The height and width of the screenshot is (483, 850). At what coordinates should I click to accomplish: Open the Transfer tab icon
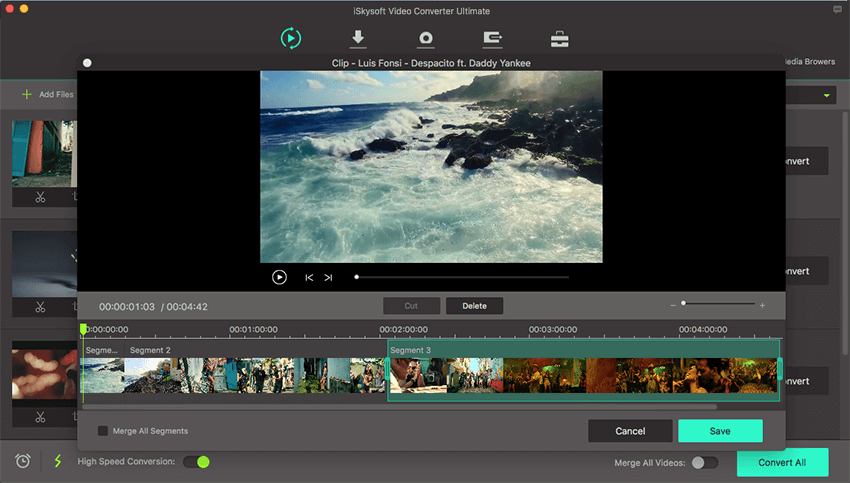coord(492,38)
